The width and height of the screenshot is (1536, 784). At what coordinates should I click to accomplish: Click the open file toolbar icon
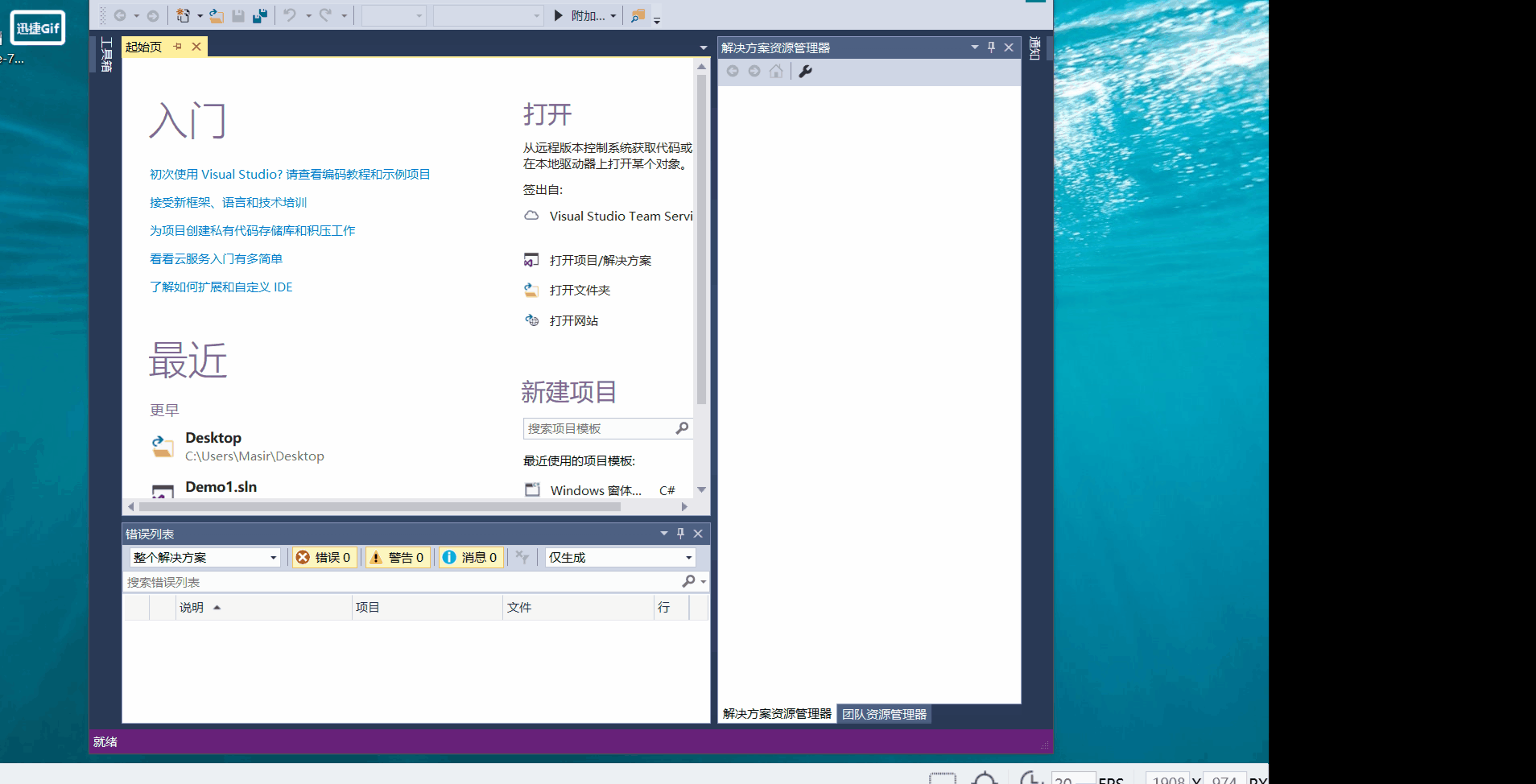tap(217, 15)
